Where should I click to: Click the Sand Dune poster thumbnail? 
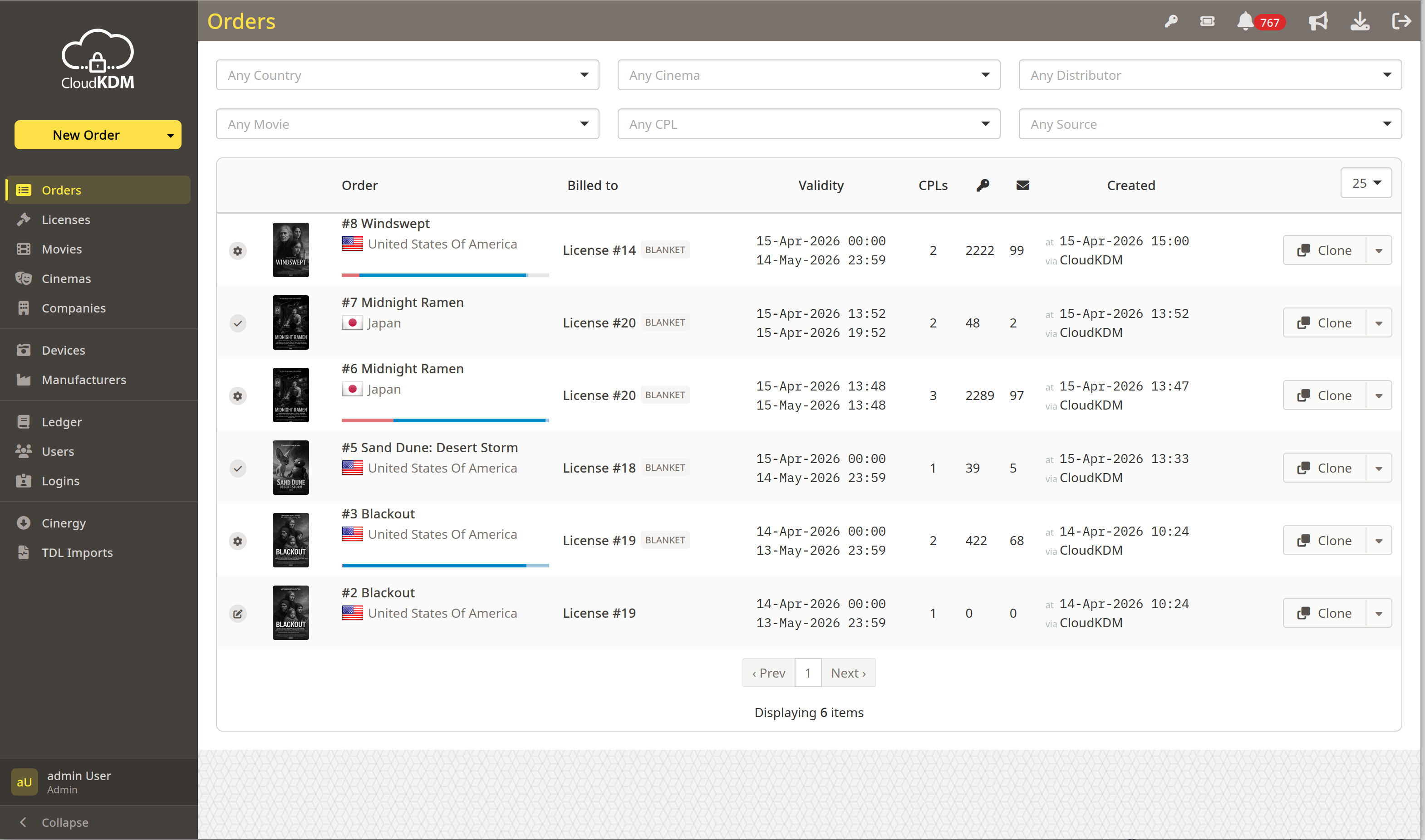290,468
